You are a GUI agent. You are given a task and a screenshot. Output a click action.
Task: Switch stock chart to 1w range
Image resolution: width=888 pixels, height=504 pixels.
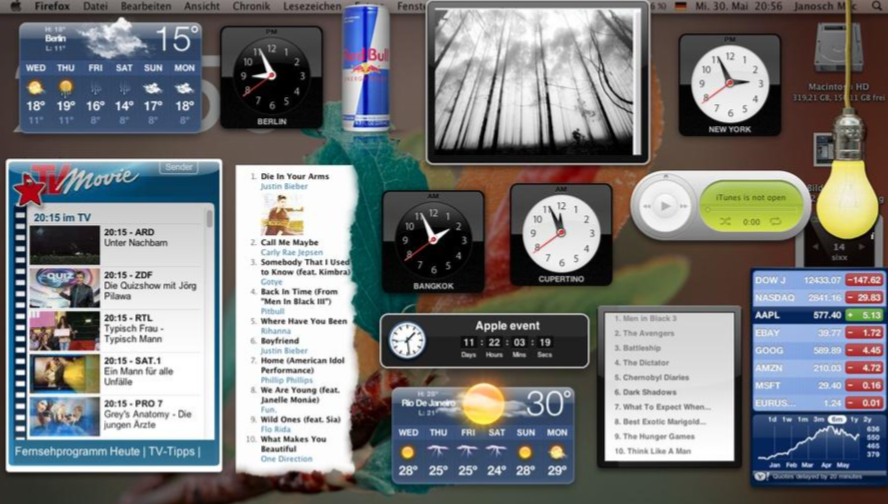(x=787, y=420)
